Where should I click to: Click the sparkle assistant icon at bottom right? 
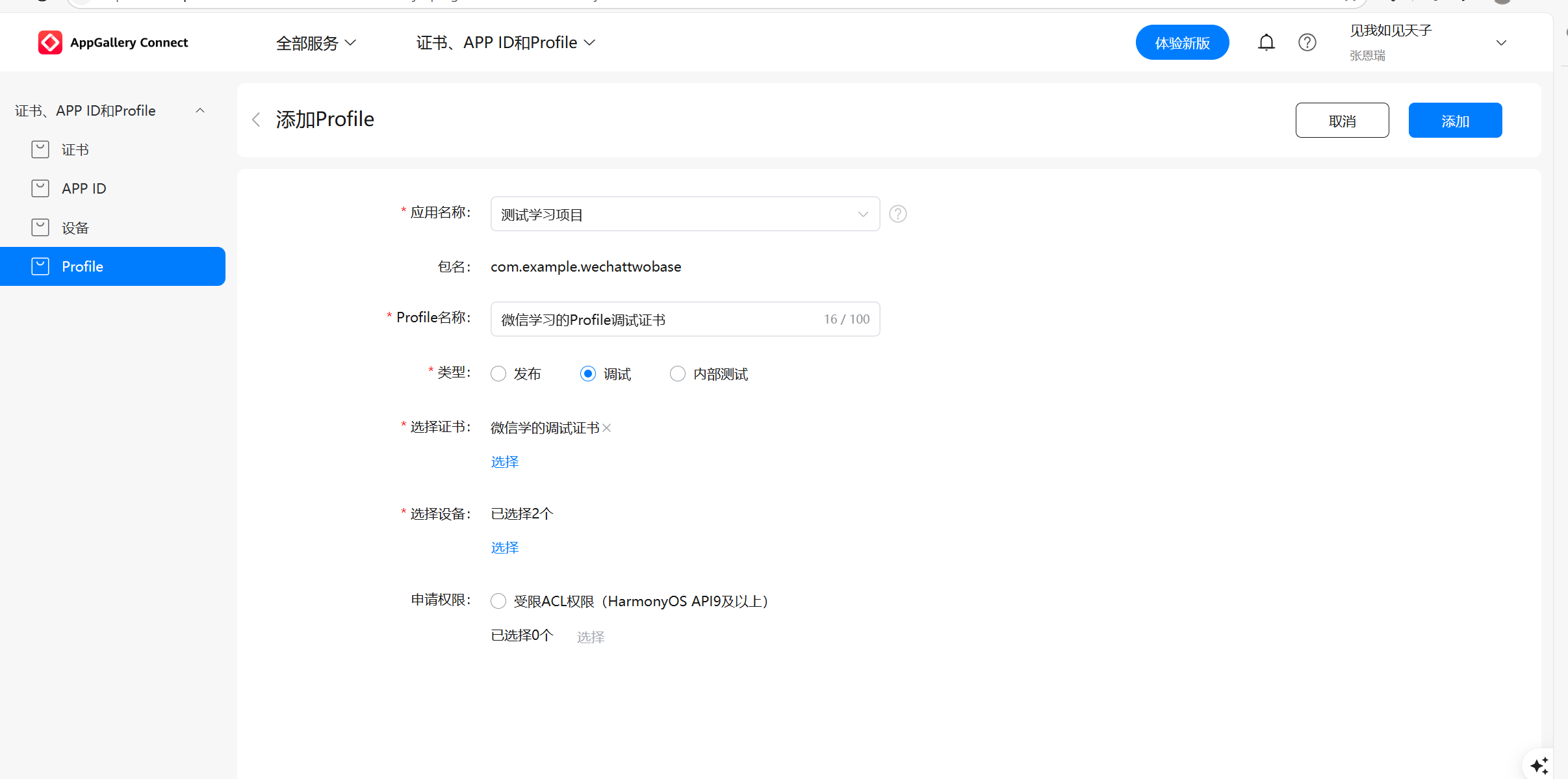tap(1539, 765)
